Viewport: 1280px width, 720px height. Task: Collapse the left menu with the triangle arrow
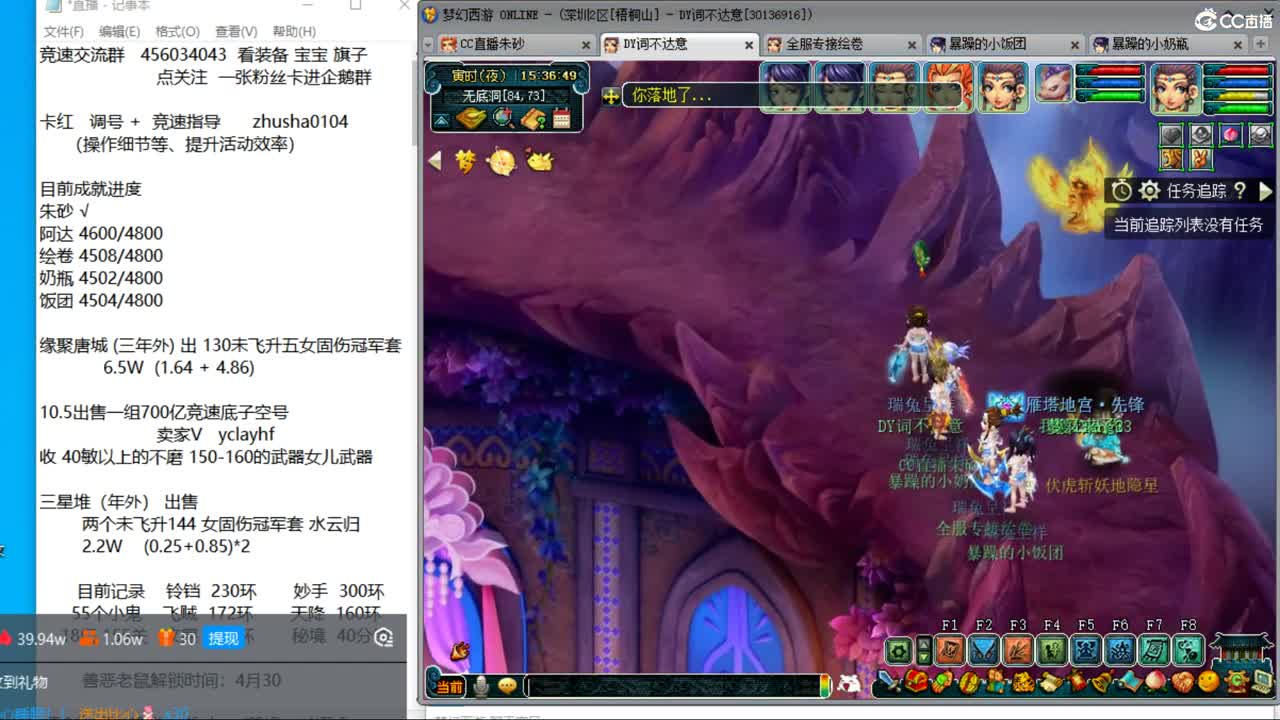[434, 160]
